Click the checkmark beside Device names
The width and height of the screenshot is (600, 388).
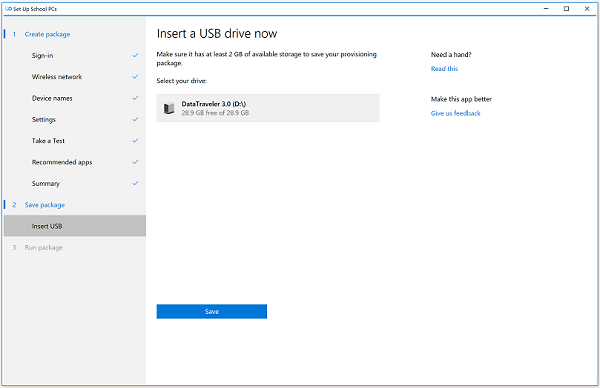[x=135, y=98]
